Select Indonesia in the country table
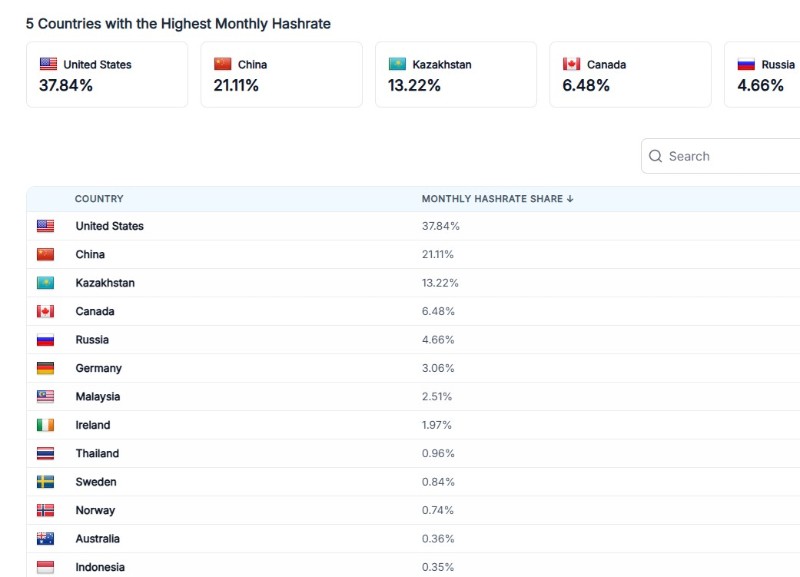The height and width of the screenshot is (577, 800). (x=100, y=567)
